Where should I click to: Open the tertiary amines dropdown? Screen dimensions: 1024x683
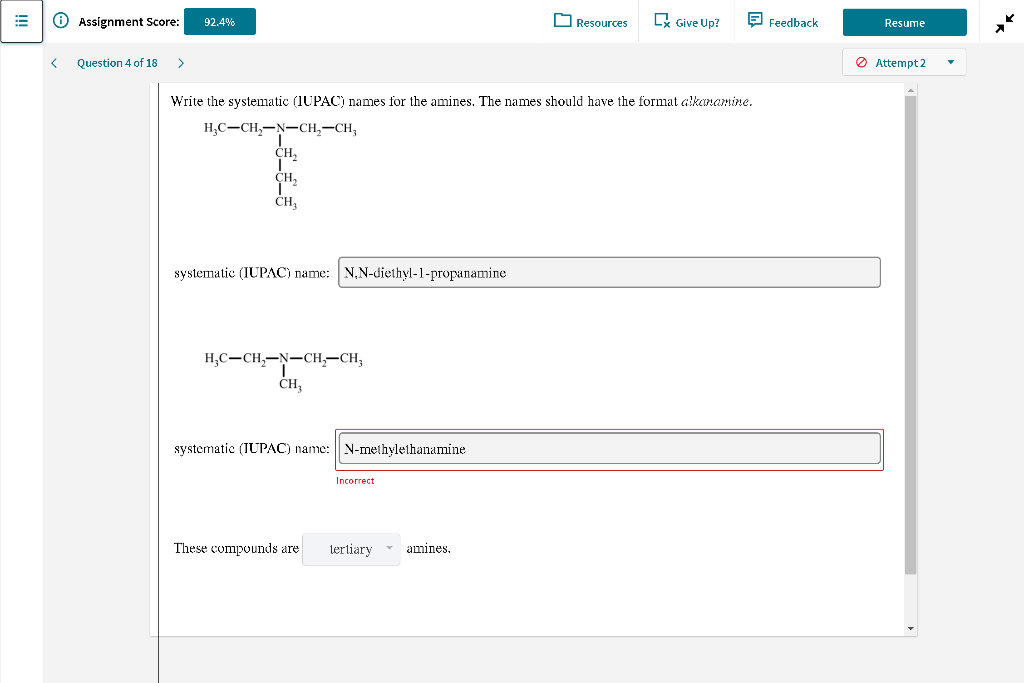pyautogui.click(x=351, y=549)
